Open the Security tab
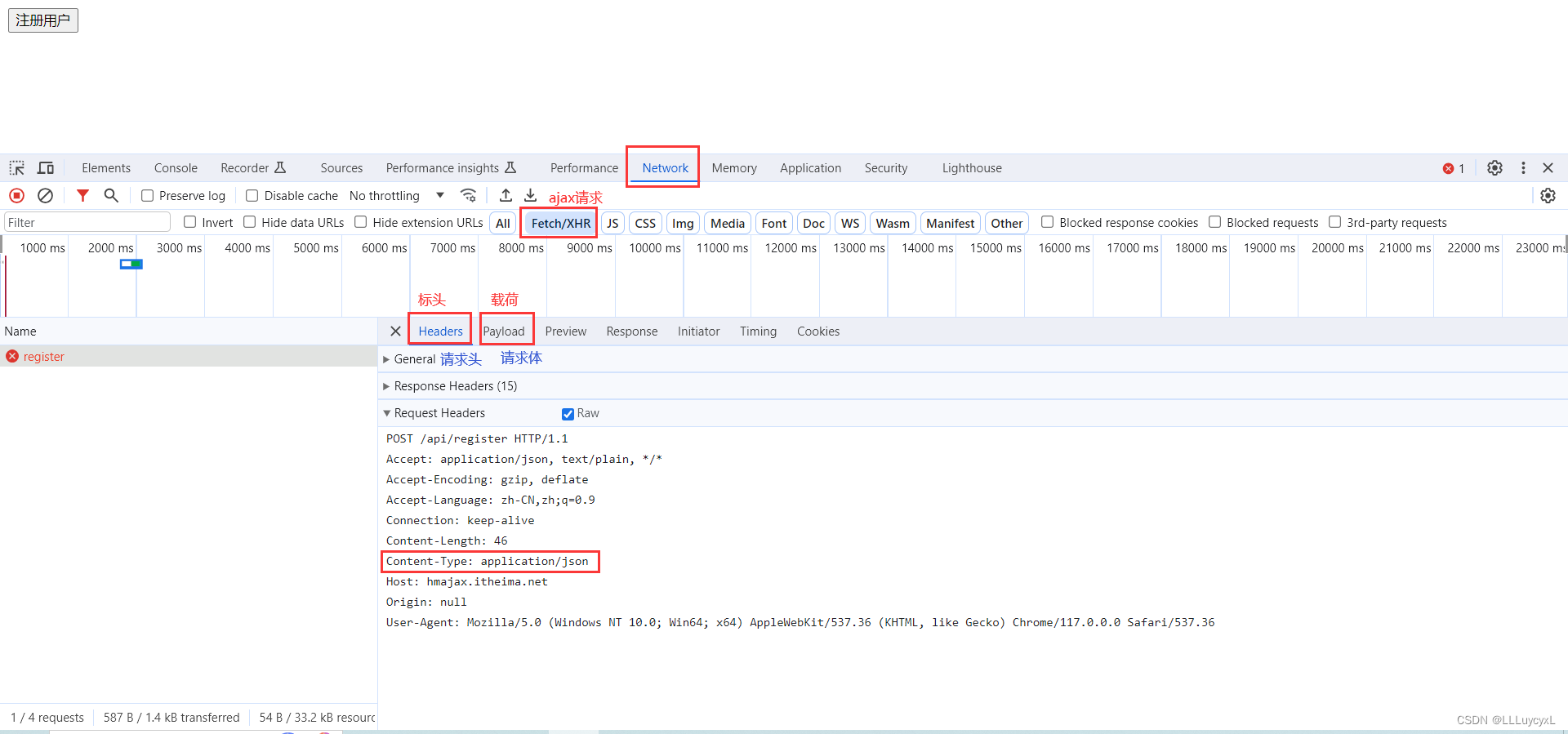Image resolution: width=1568 pixels, height=734 pixels. point(886,168)
